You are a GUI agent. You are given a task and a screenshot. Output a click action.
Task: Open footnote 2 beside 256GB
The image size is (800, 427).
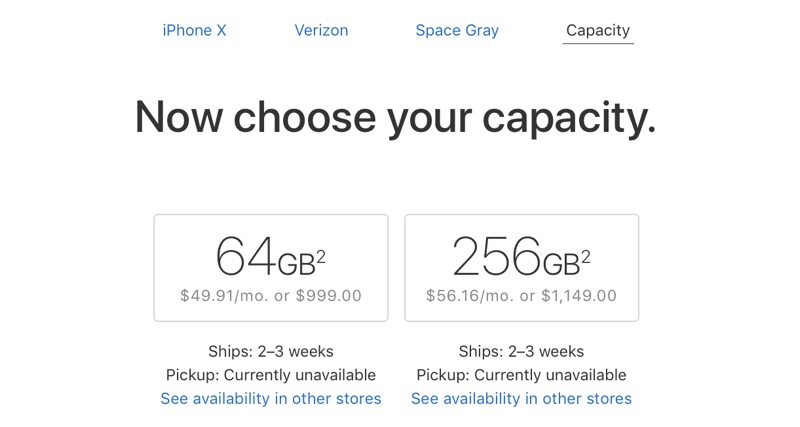point(585,258)
